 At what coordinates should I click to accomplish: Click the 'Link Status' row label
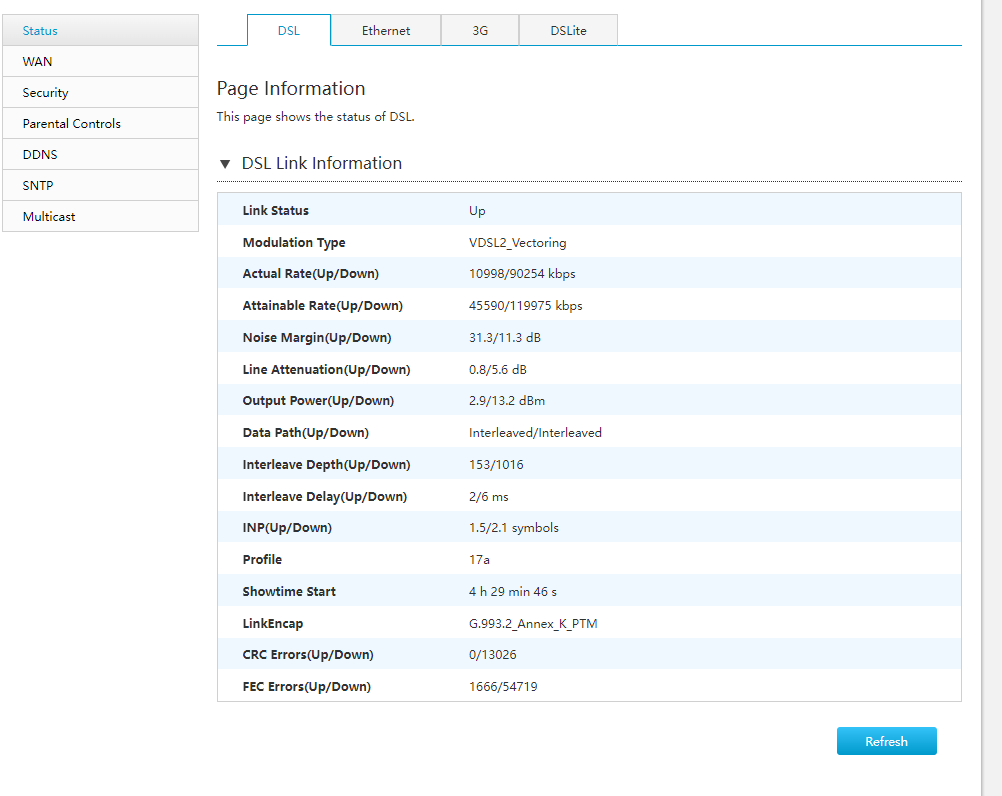pos(275,211)
